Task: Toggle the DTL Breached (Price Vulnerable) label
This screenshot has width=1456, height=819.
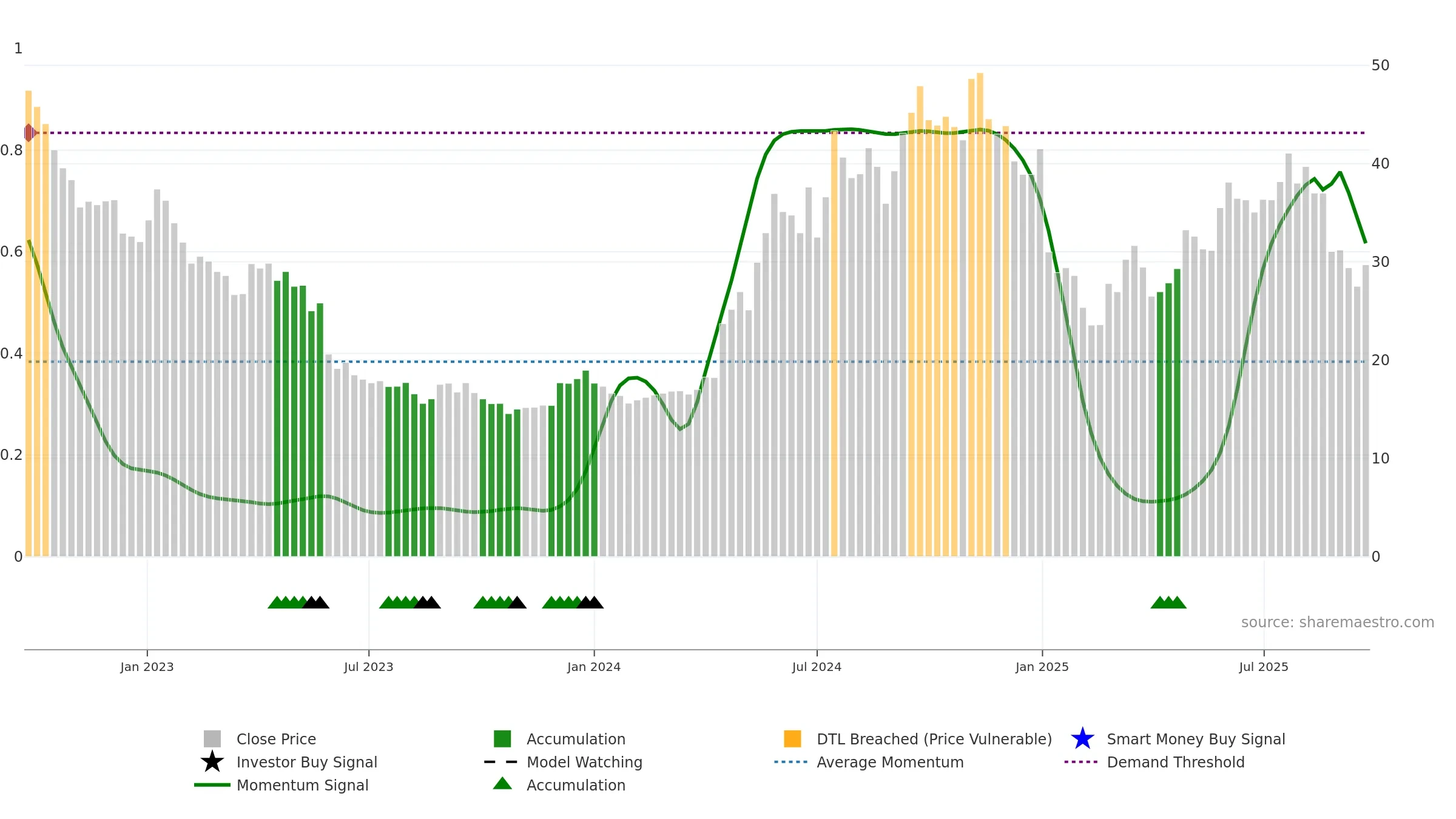Action: click(934, 739)
